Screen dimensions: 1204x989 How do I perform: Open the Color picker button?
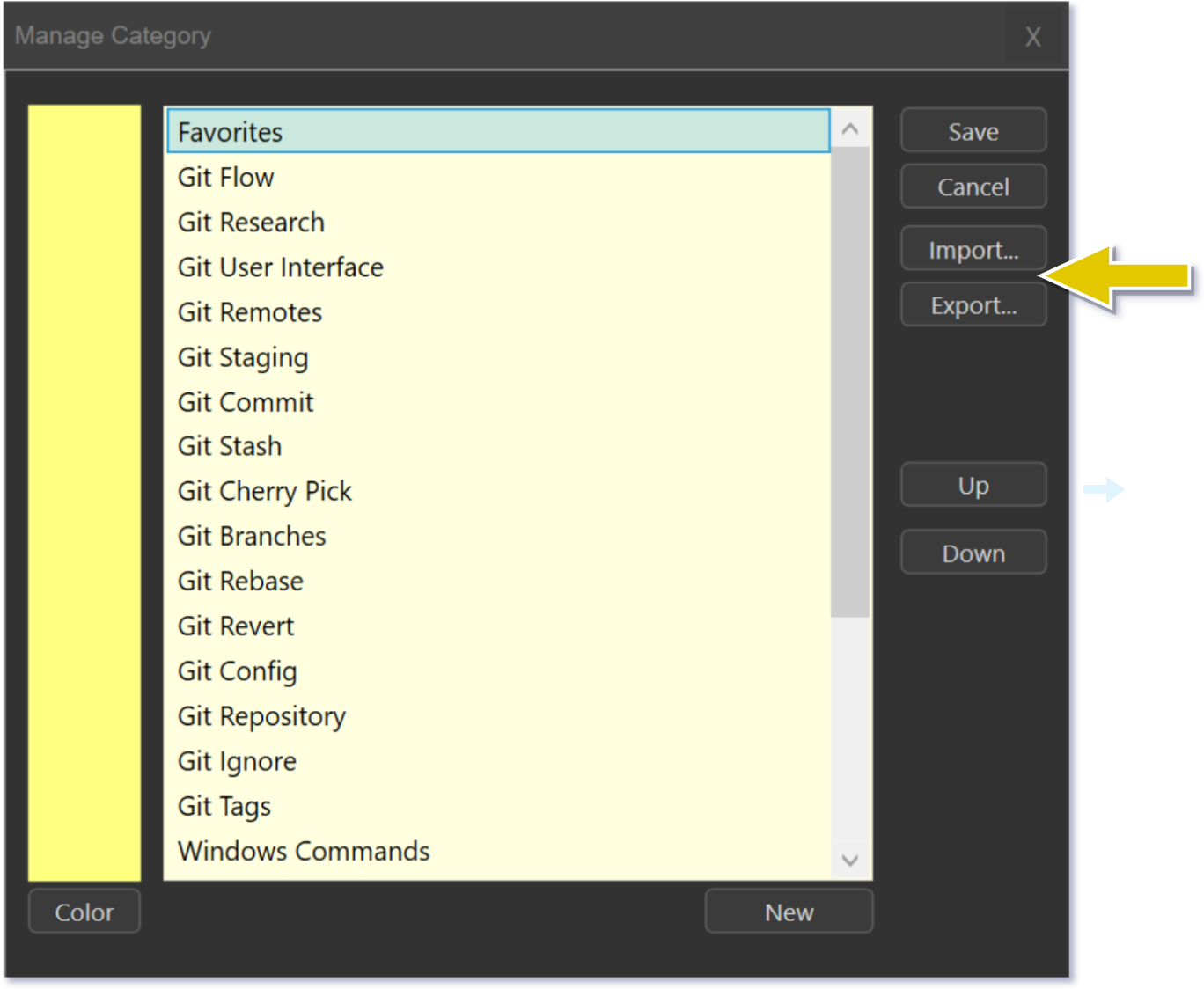[x=84, y=912]
